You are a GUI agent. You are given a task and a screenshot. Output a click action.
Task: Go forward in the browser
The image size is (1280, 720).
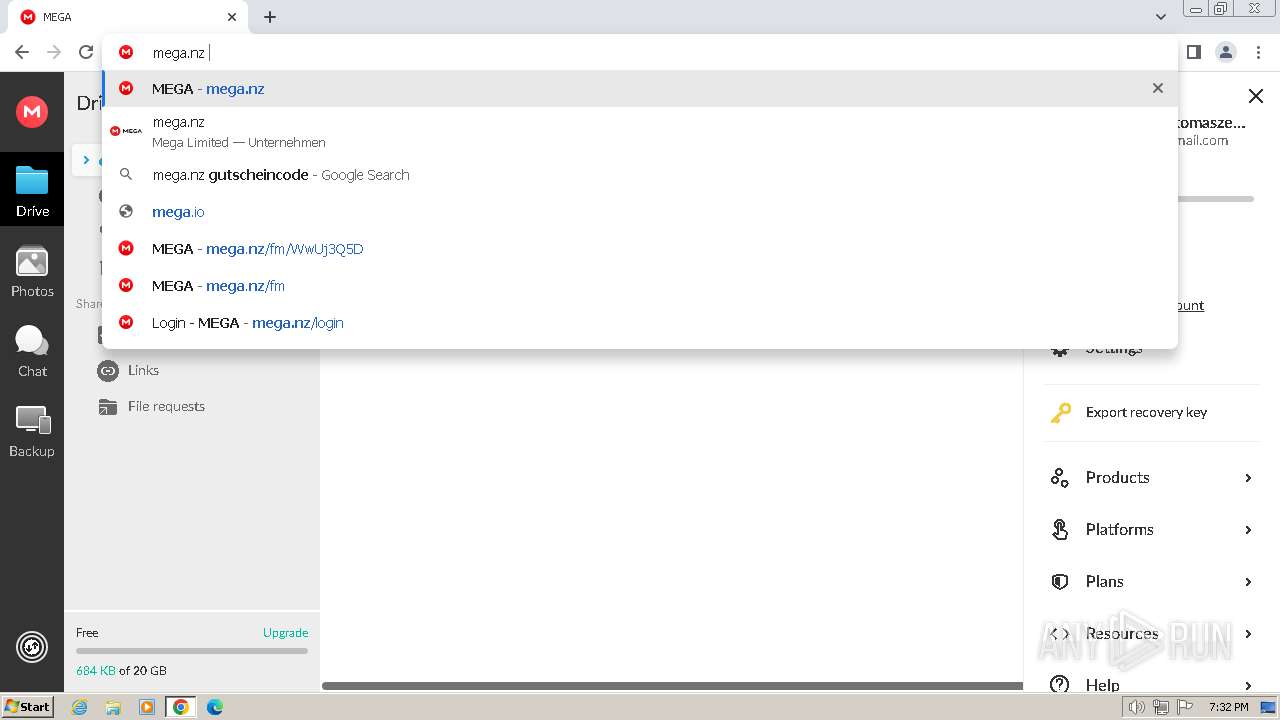pyautogui.click(x=54, y=52)
